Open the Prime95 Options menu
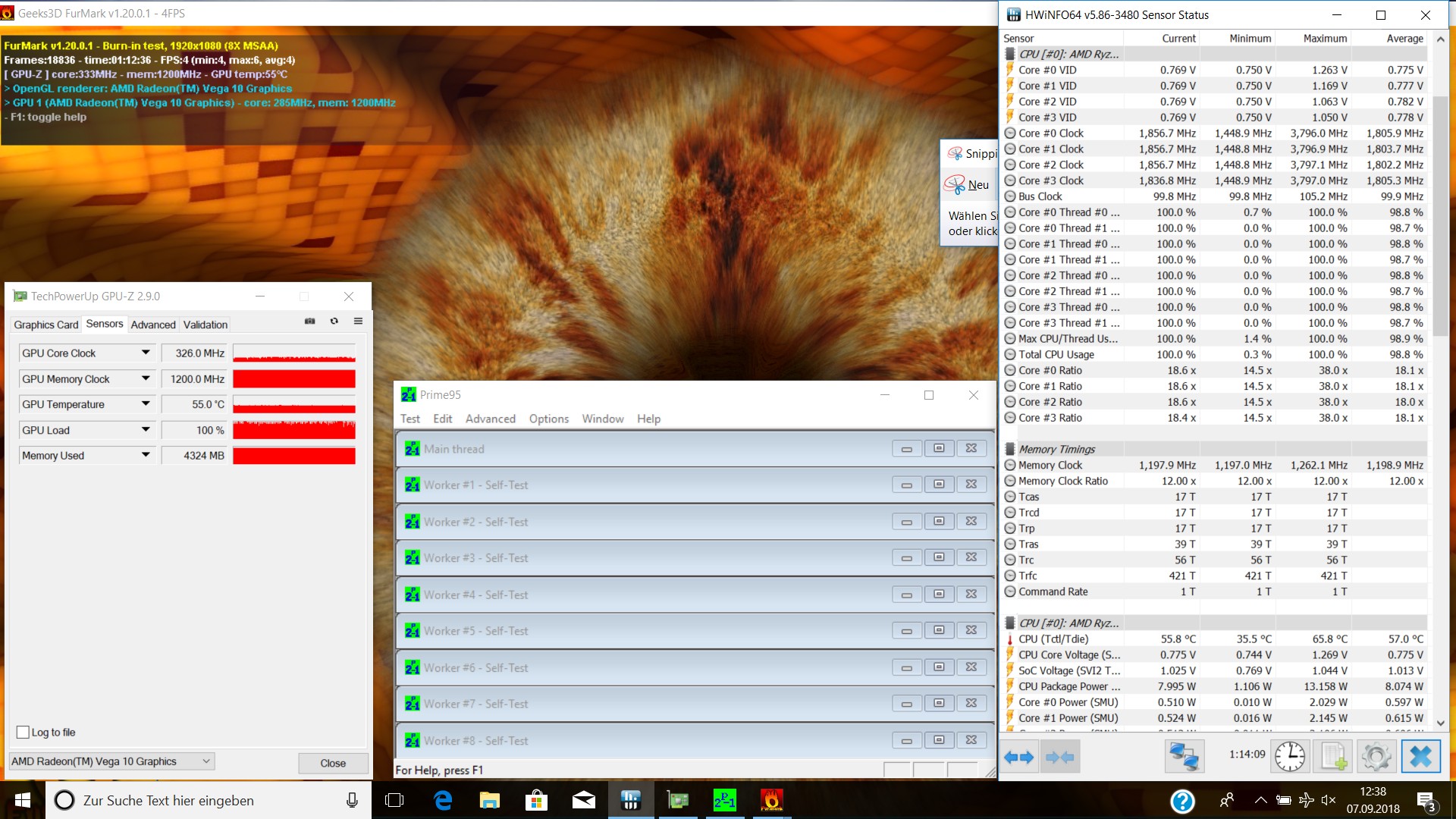 pyautogui.click(x=548, y=419)
